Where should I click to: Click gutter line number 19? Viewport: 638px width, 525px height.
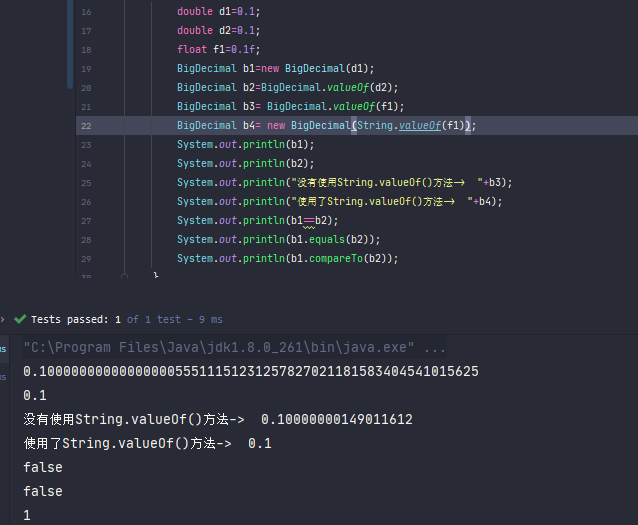click(86, 69)
